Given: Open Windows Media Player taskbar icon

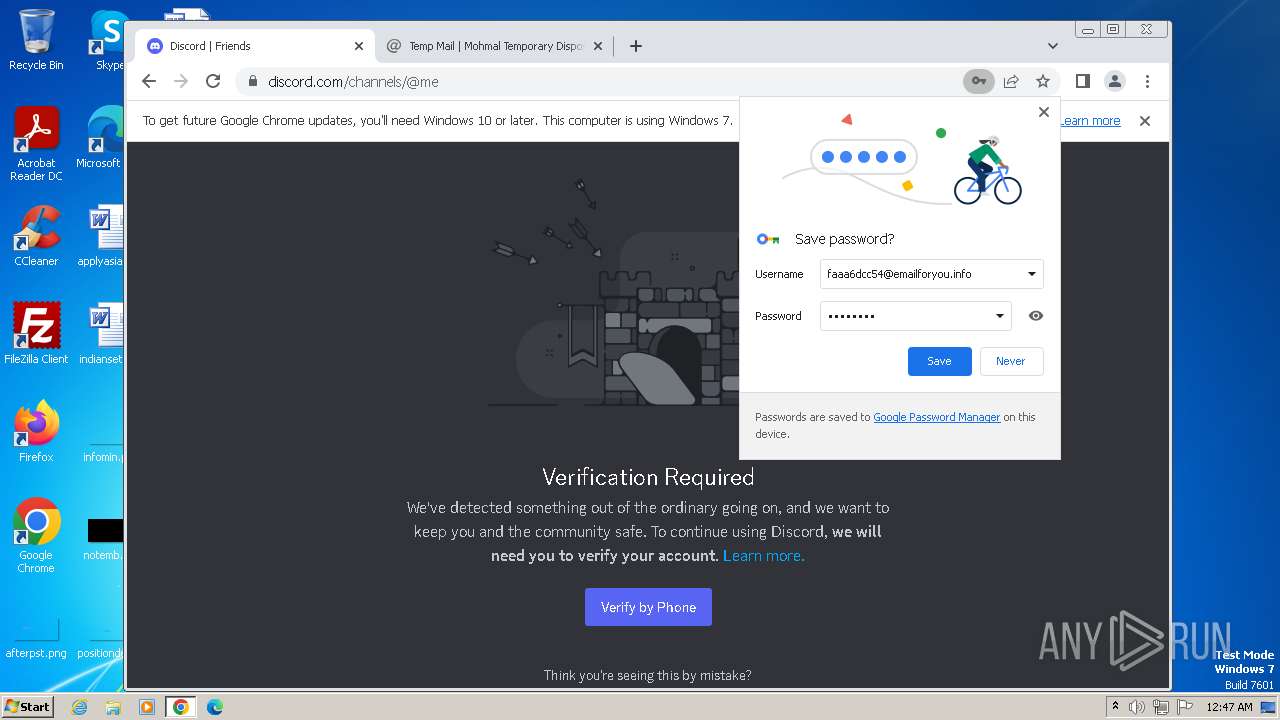Looking at the screenshot, I should [147, 707].
